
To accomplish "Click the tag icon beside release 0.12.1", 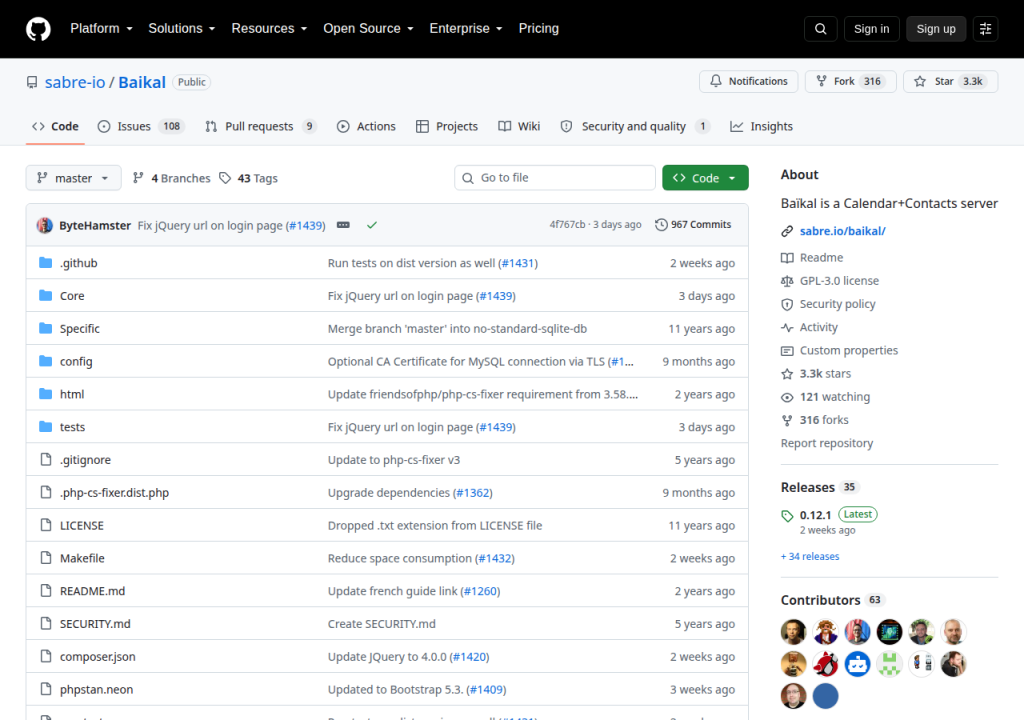I will coord(787,516).
